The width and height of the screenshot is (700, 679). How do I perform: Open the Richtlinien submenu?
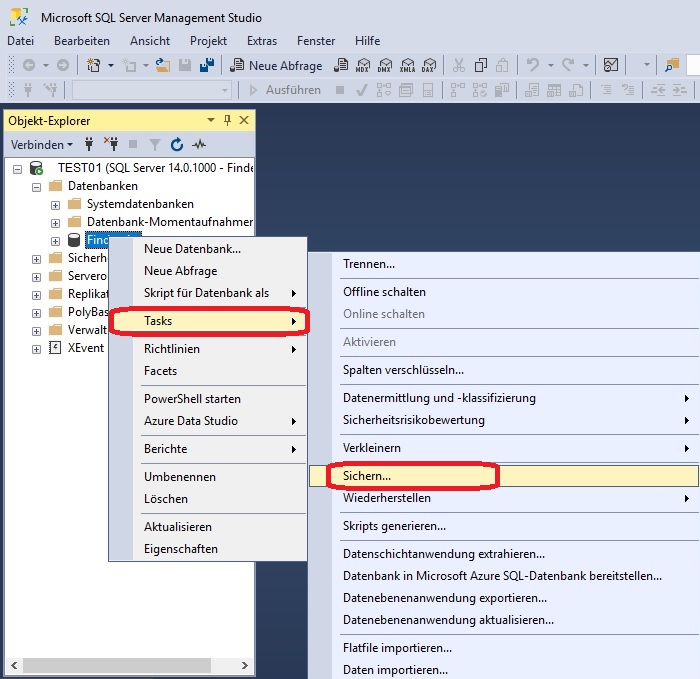pyautogui.click(x=208, y=349)
